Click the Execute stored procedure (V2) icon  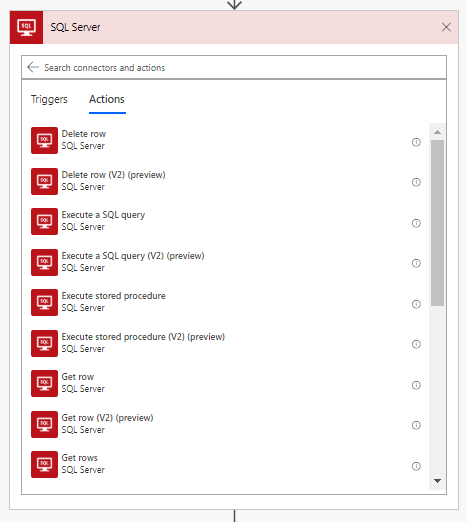44,343
